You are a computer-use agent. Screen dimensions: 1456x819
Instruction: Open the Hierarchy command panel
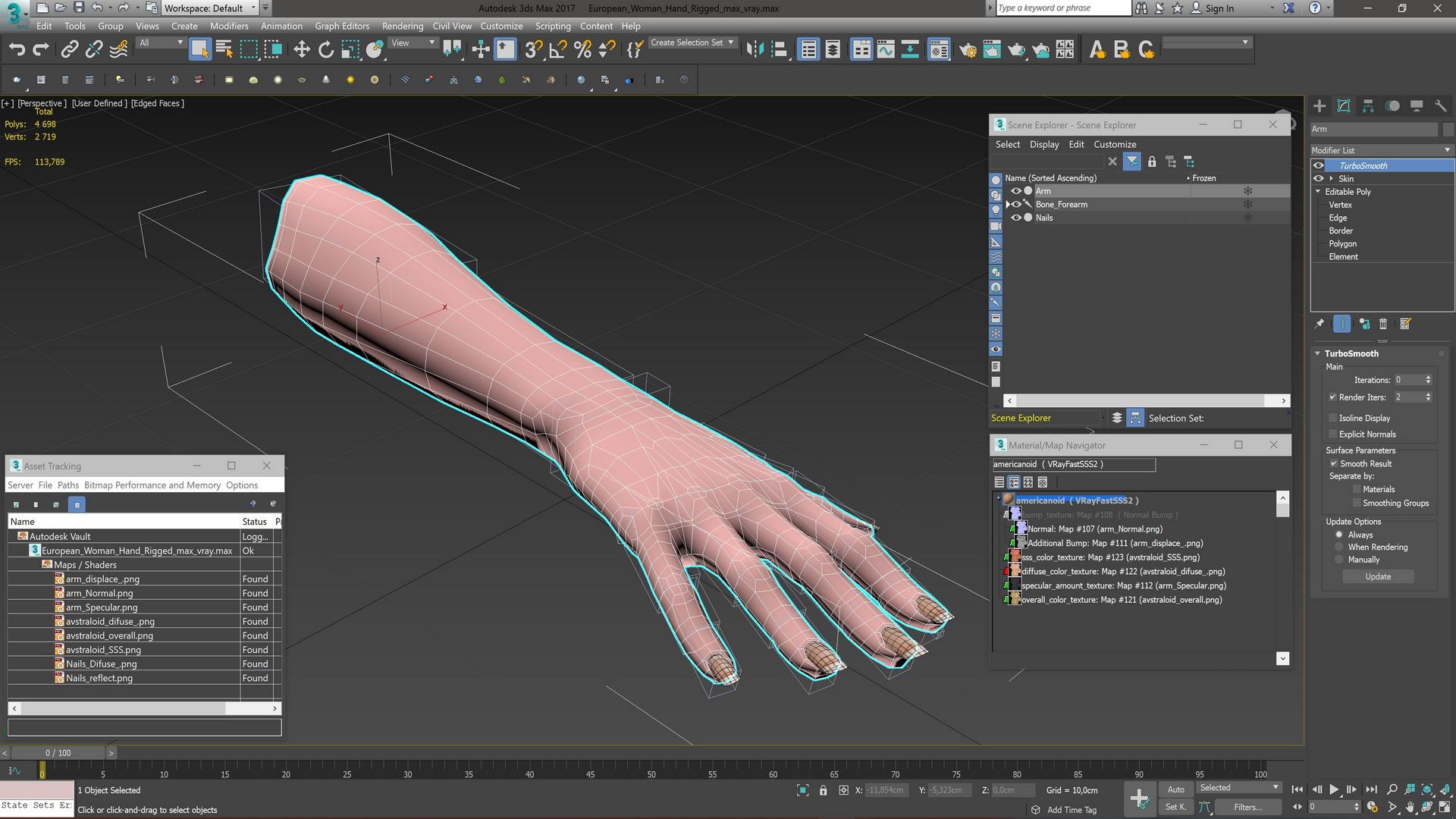pyautogui.click(x=1368, y=106)
